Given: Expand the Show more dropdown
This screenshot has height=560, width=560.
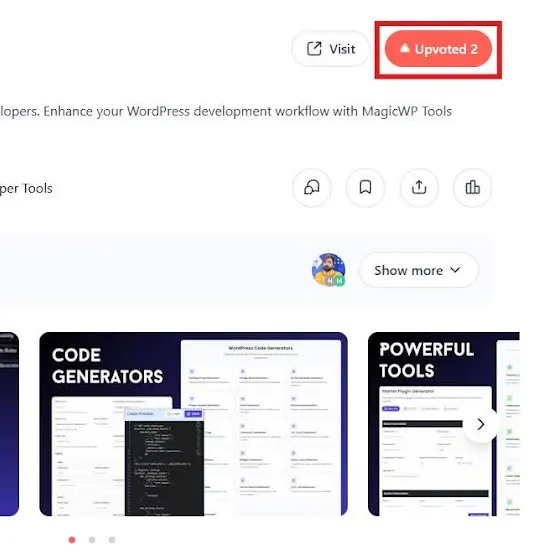Looking at the screenshot, I should click(x=419, y=270).
